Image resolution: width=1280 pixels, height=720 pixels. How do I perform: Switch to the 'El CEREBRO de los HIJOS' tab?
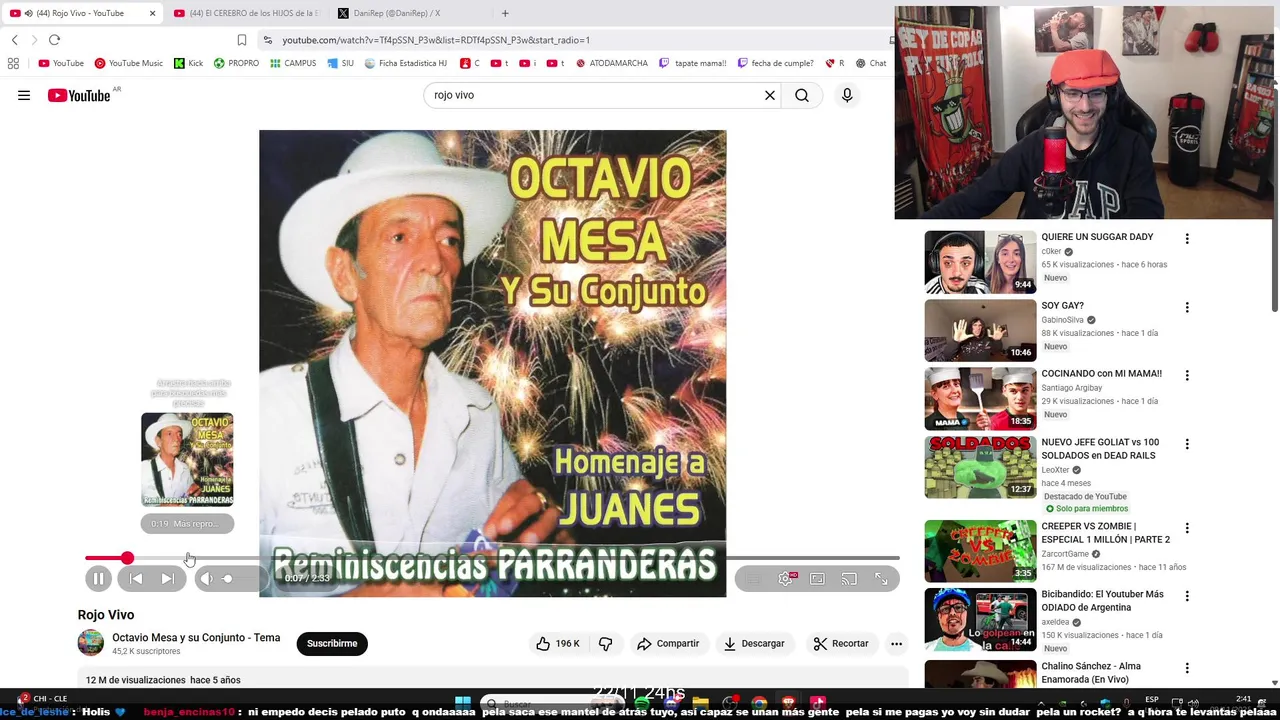246,13
